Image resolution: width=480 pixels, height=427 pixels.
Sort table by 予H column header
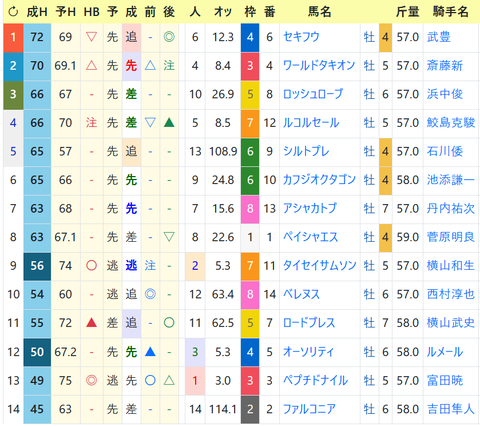click(x=65, y=12)
